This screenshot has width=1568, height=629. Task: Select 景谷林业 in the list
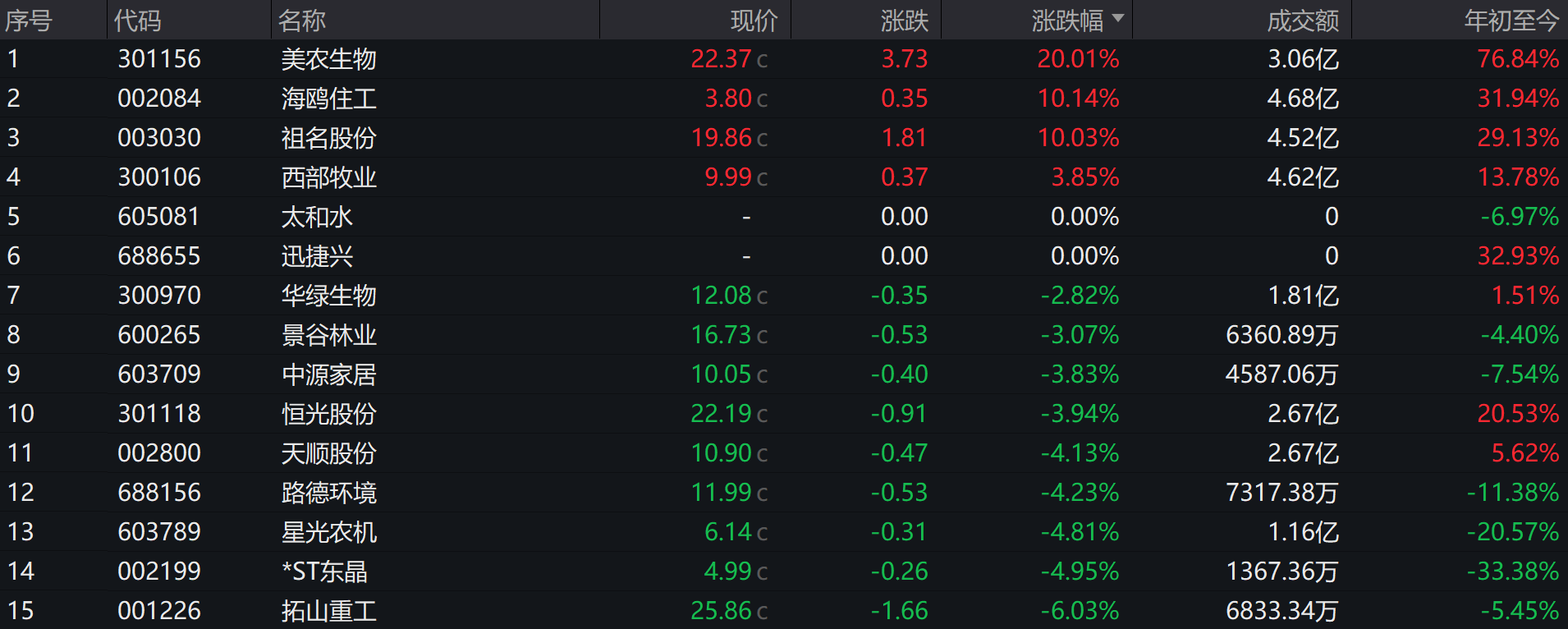[328, 335]
